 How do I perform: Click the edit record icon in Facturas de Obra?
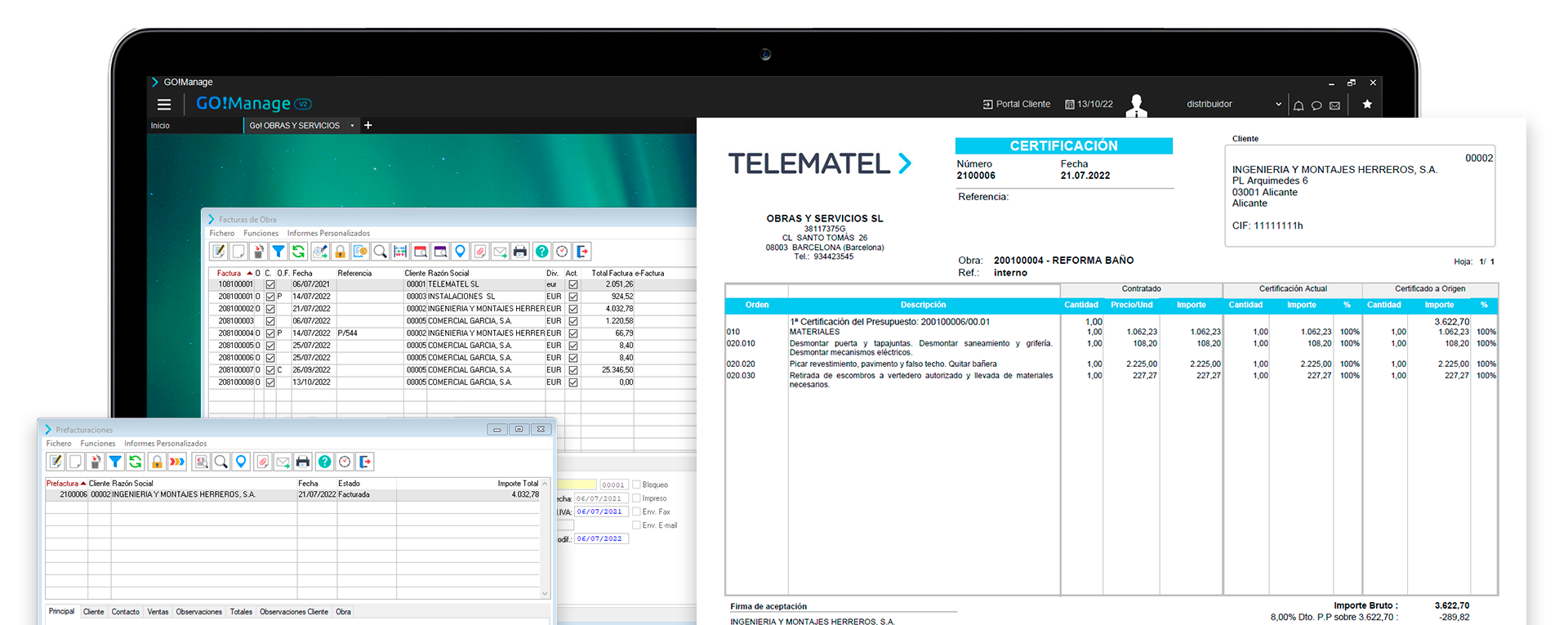pyautogui.click(x=219, y=252)
